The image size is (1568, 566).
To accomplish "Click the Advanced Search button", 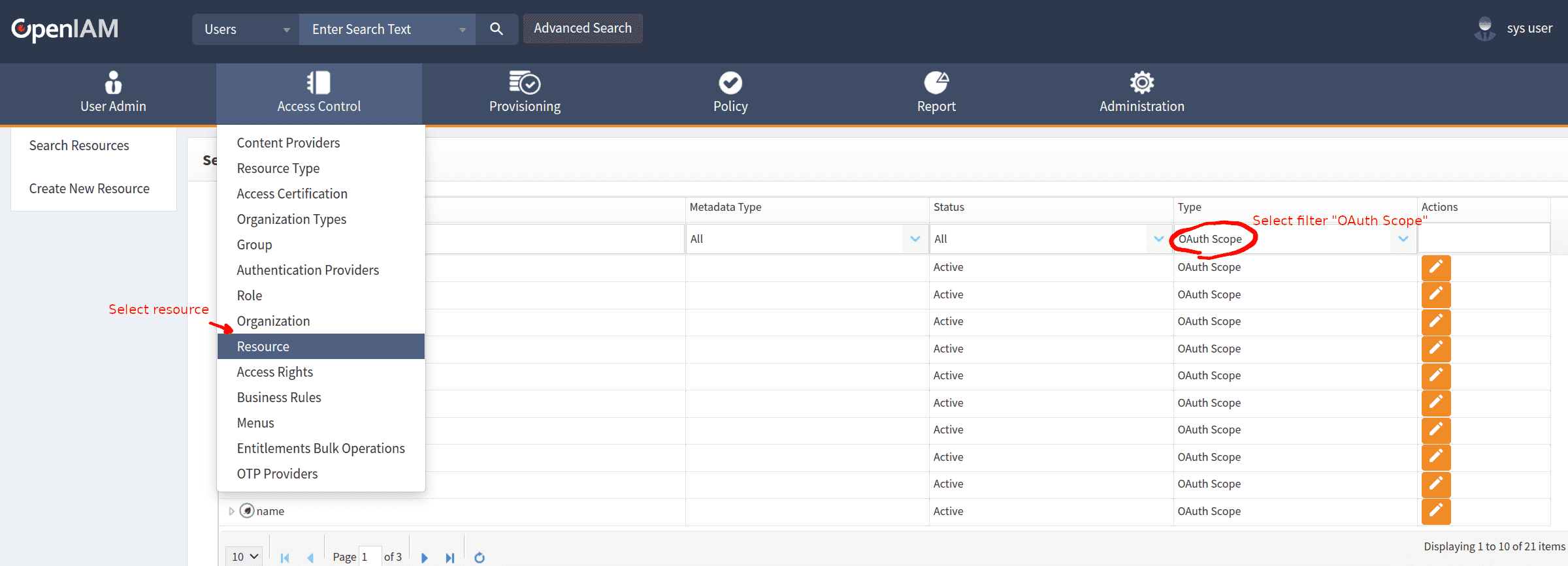I will (582, 29).
